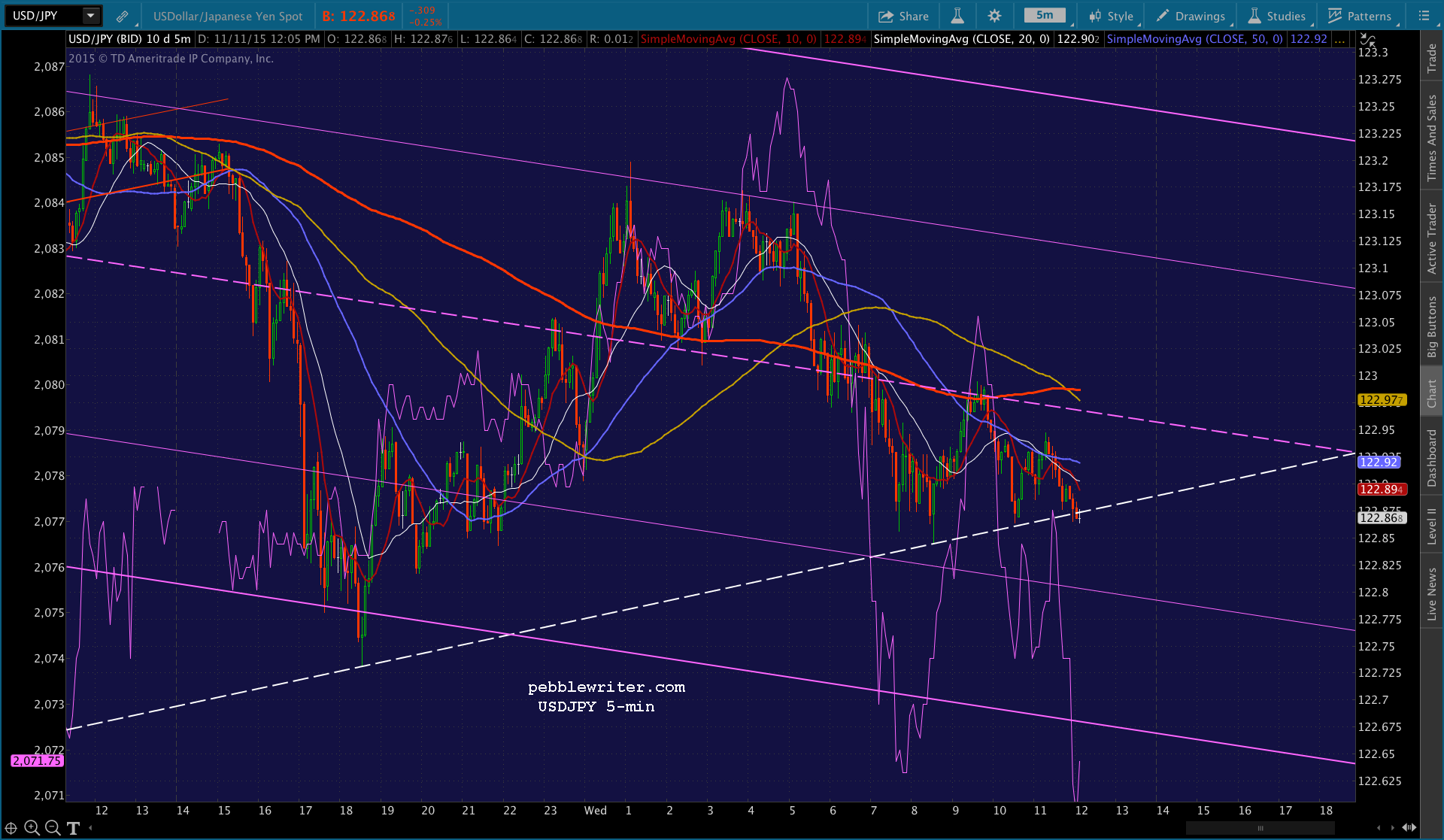
Task: Open the list options icon at top right
Action: point(1424,16)
